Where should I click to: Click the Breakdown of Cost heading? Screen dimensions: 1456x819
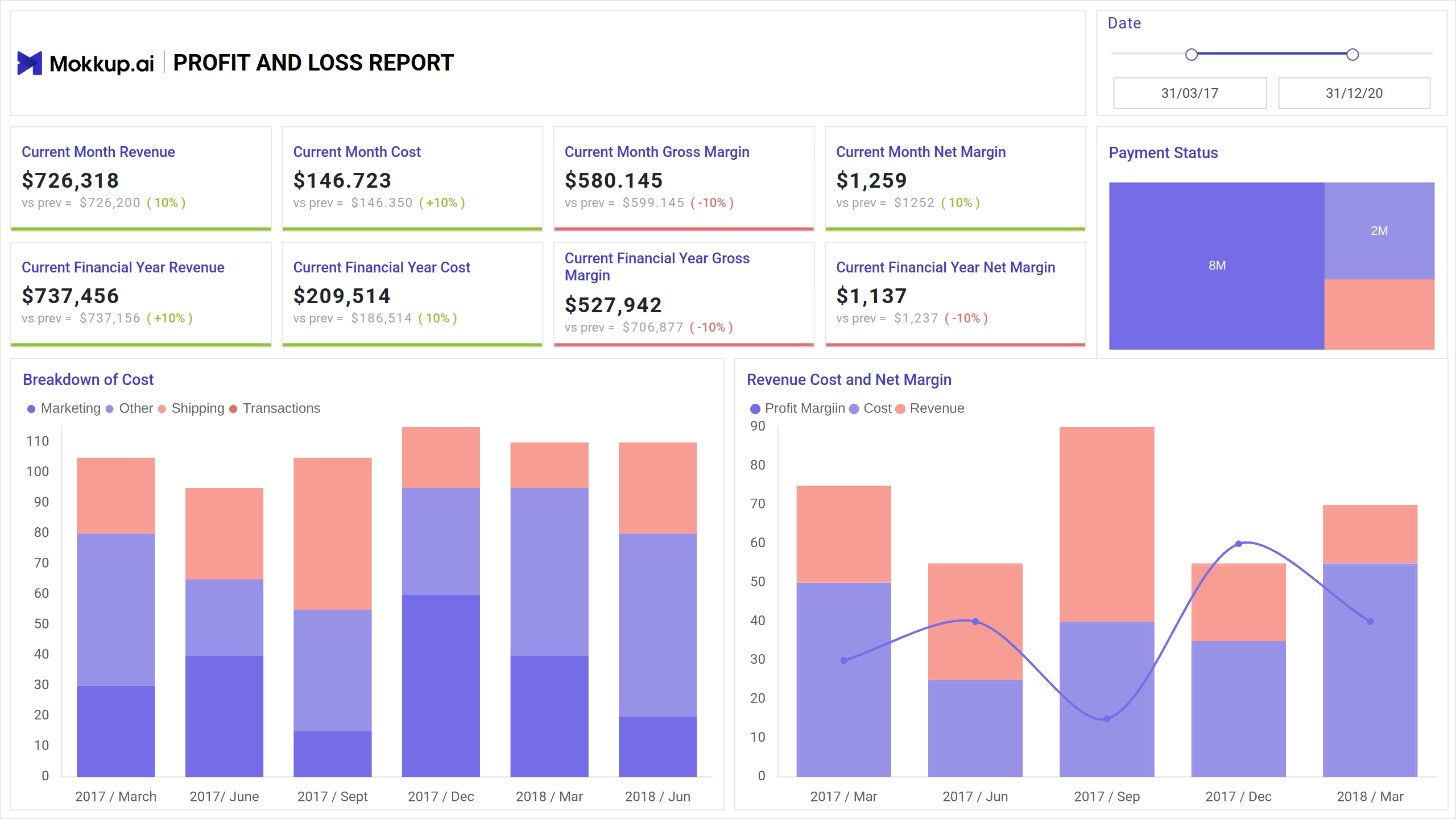click(x=88, y=380)
